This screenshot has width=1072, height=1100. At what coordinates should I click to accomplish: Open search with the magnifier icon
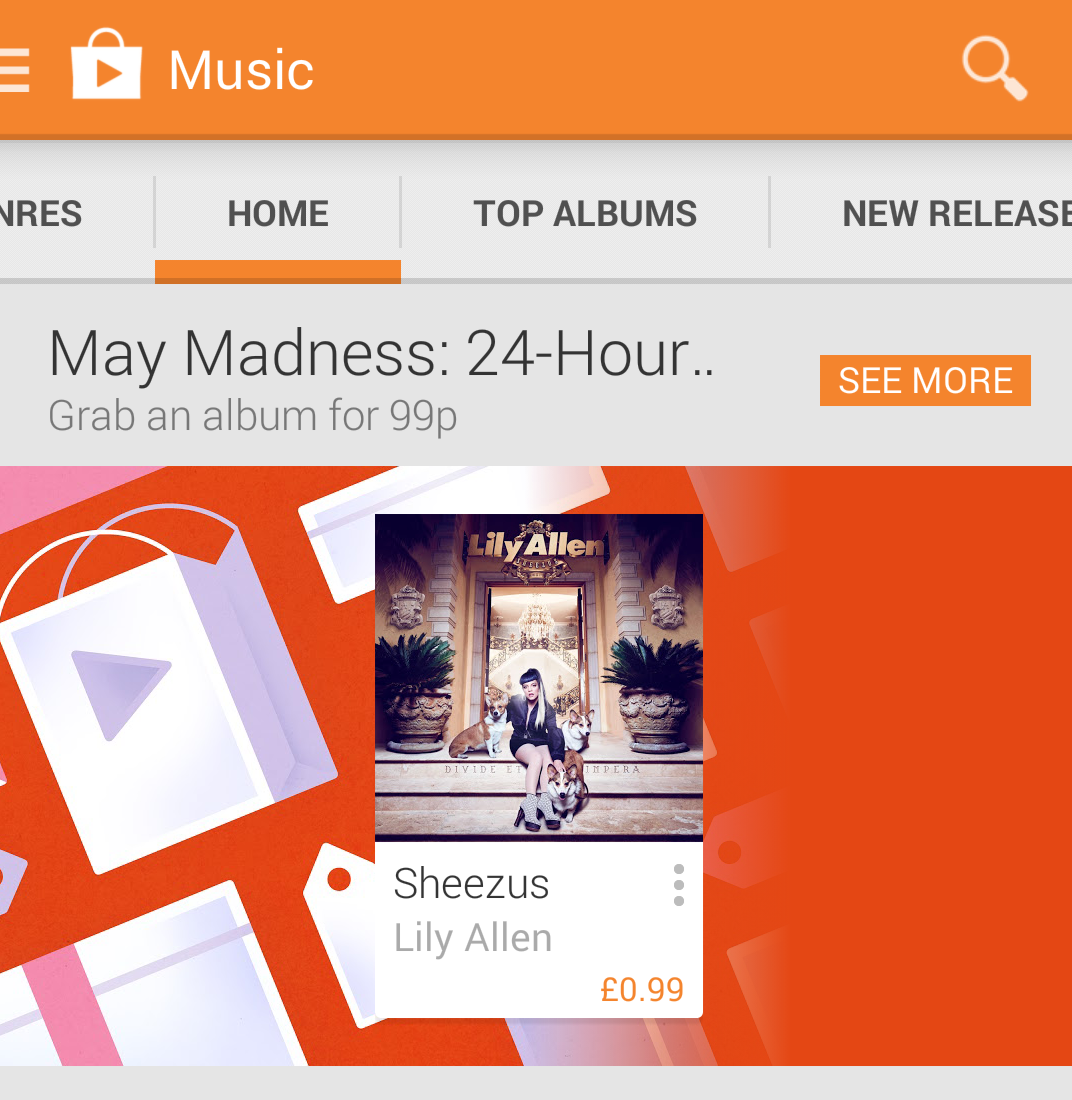pos(994,69)
